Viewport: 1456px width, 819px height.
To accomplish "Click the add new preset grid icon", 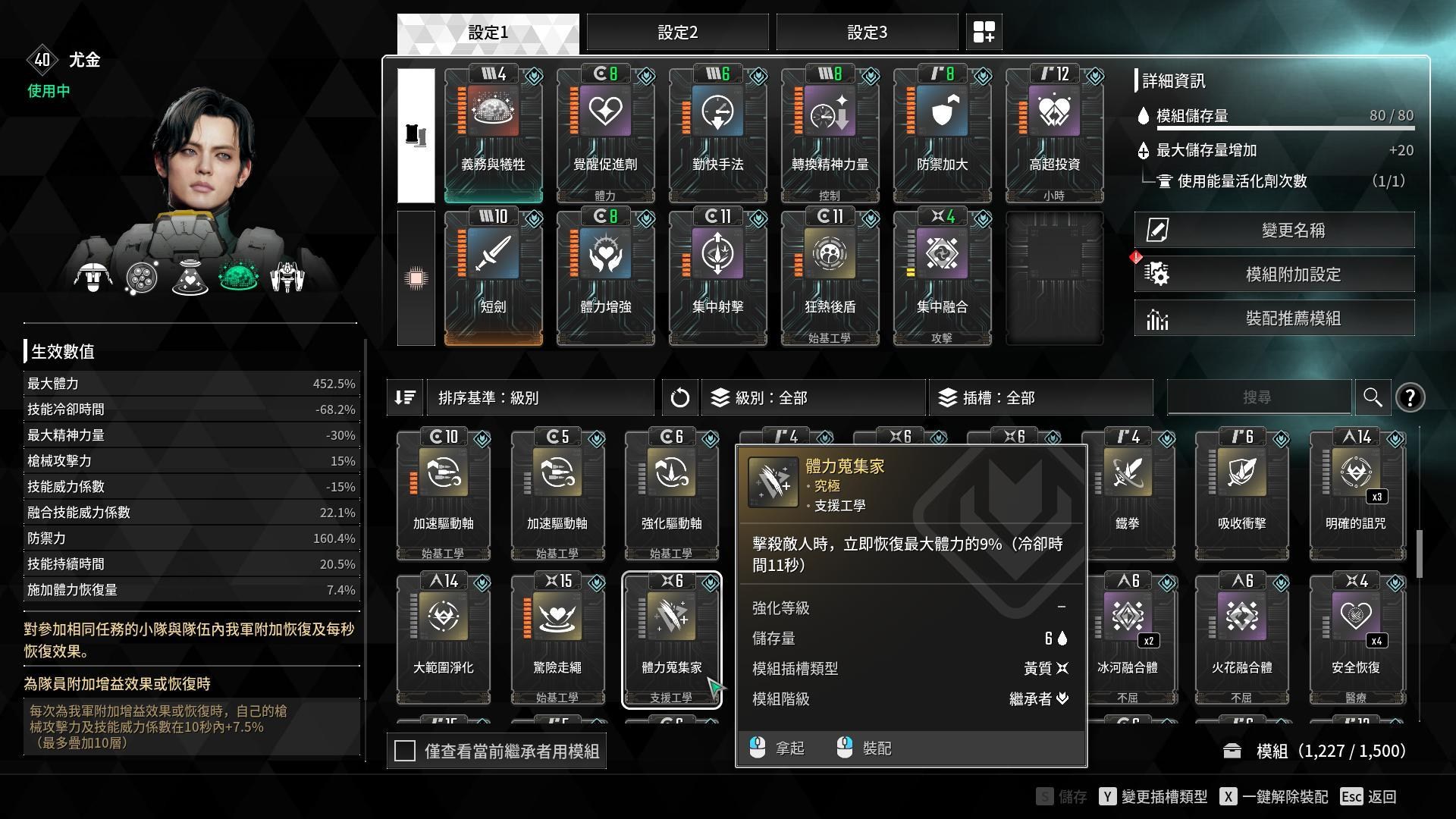I will (984, 32).
